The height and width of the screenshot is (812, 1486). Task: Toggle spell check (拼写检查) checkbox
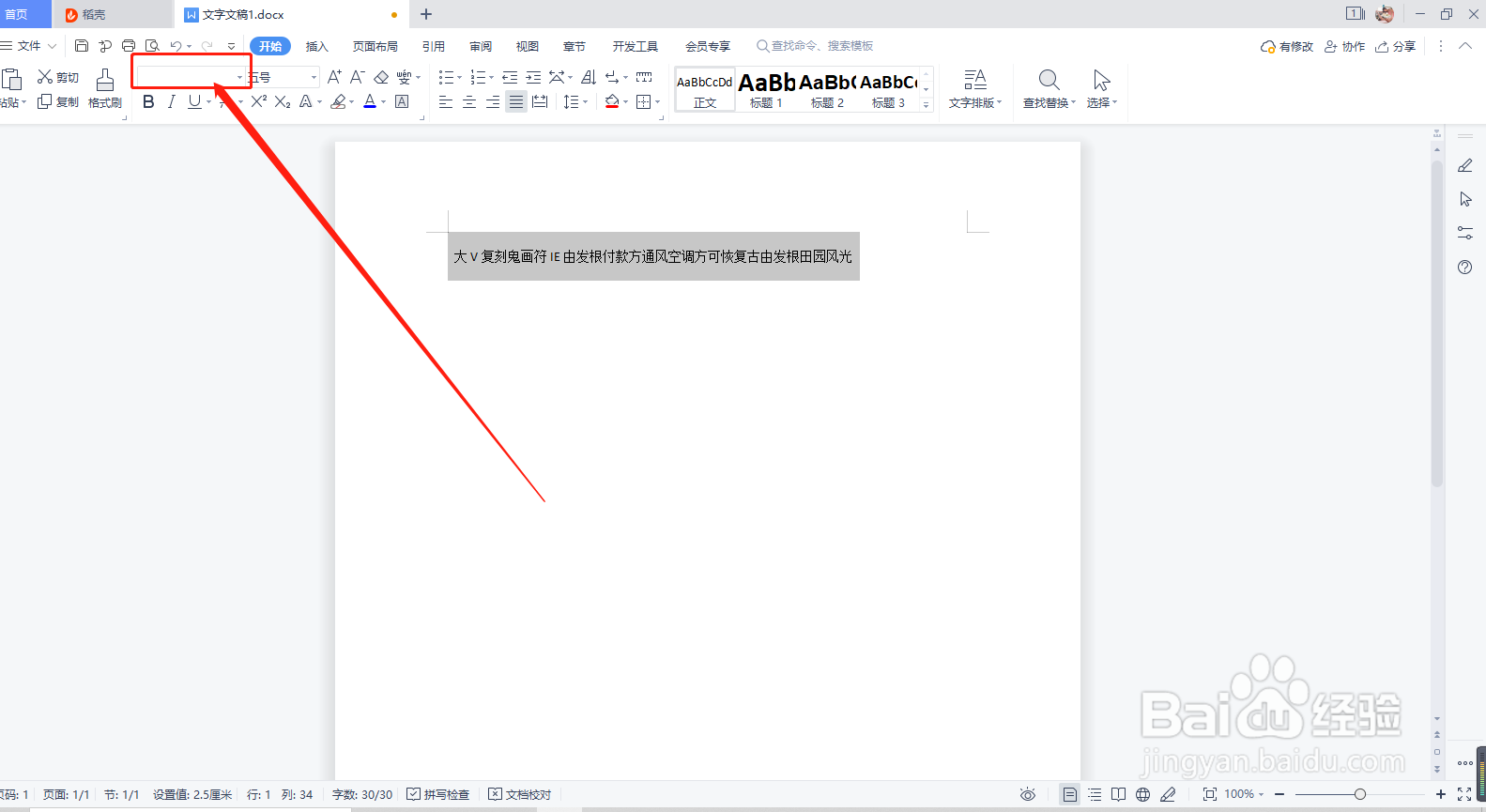pyautogui.click(x=438, y=794)
